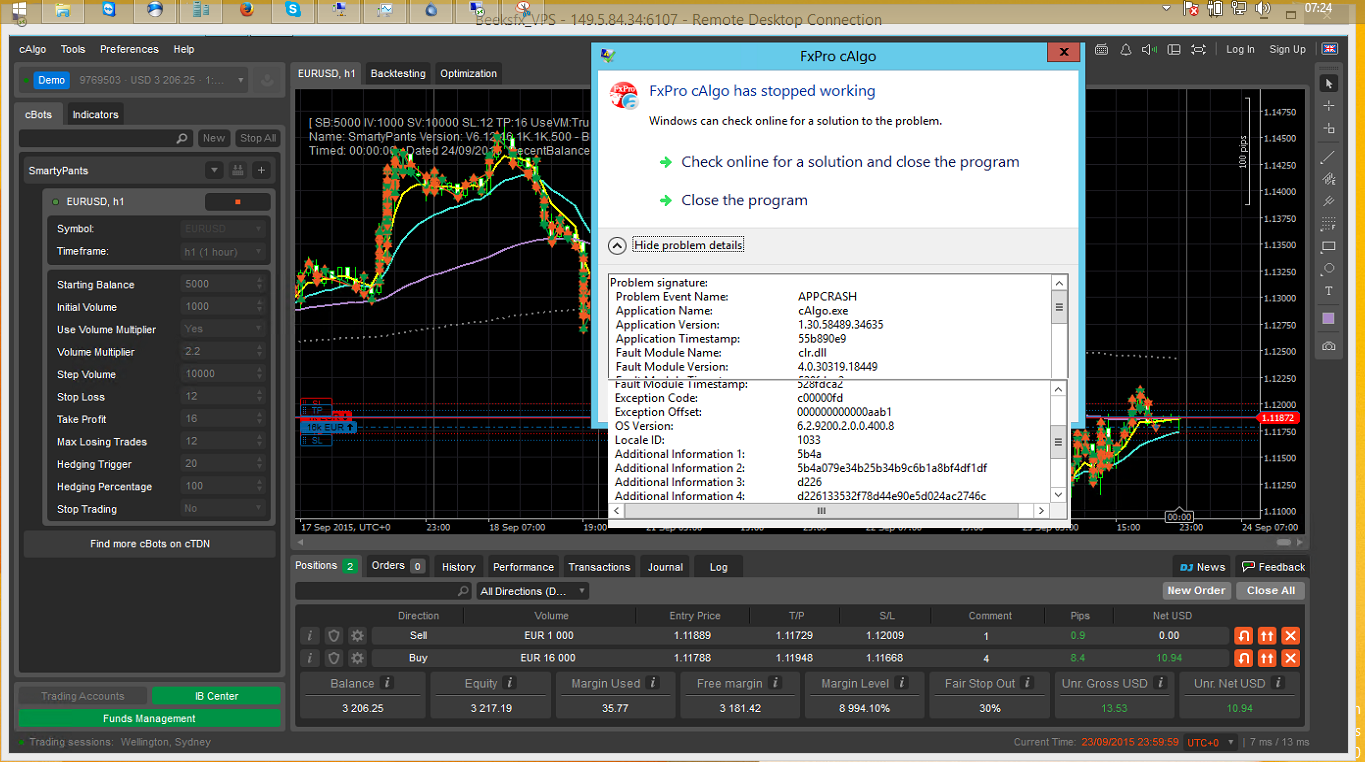Viewport: 1365px width, 762px height.
Task: Open the All Directions filter dropdown
Action: pos(533,591)
